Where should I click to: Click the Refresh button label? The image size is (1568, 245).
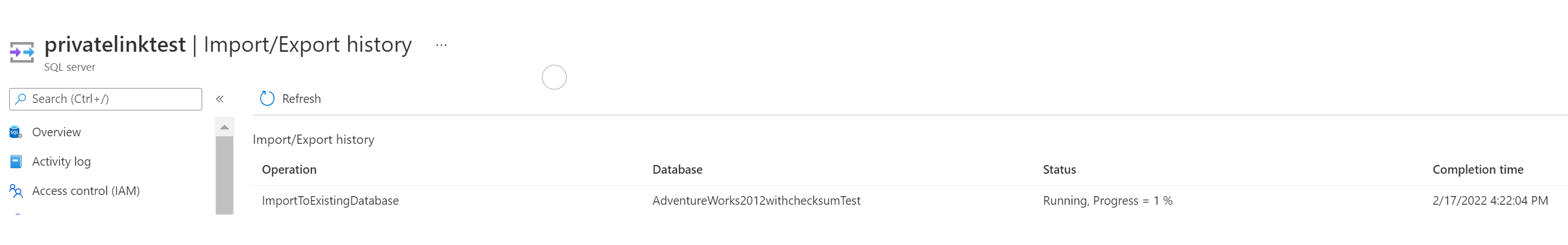[302, 99]
